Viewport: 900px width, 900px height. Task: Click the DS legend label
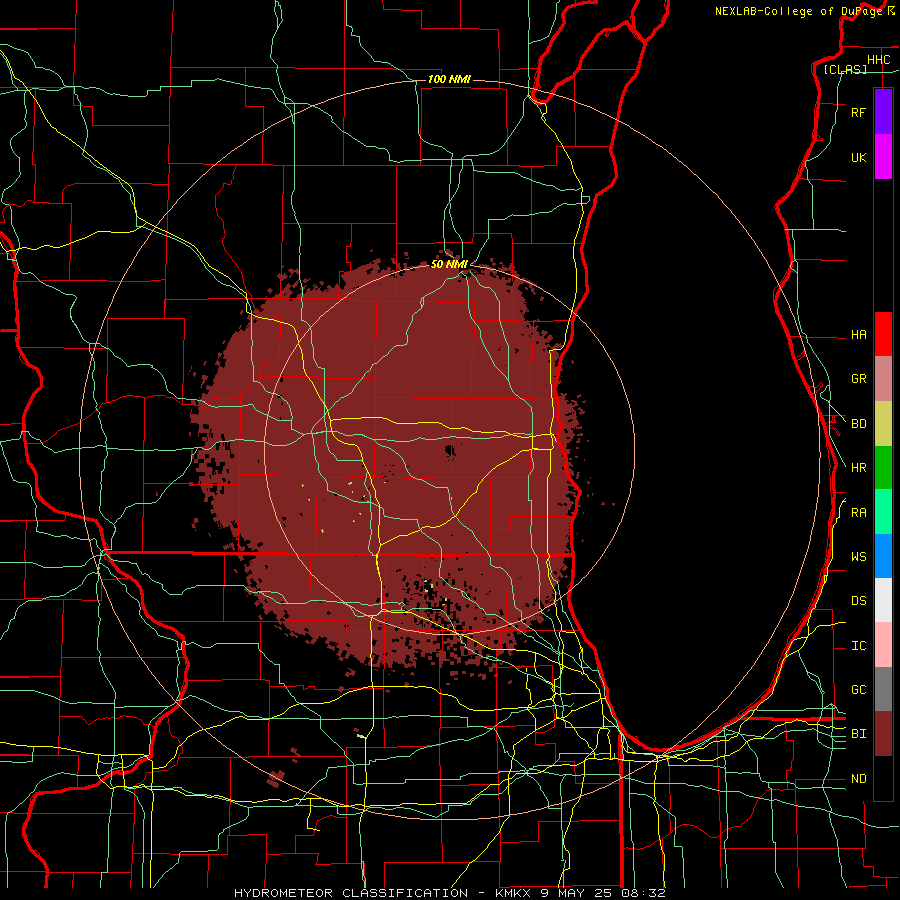point(859,600)
